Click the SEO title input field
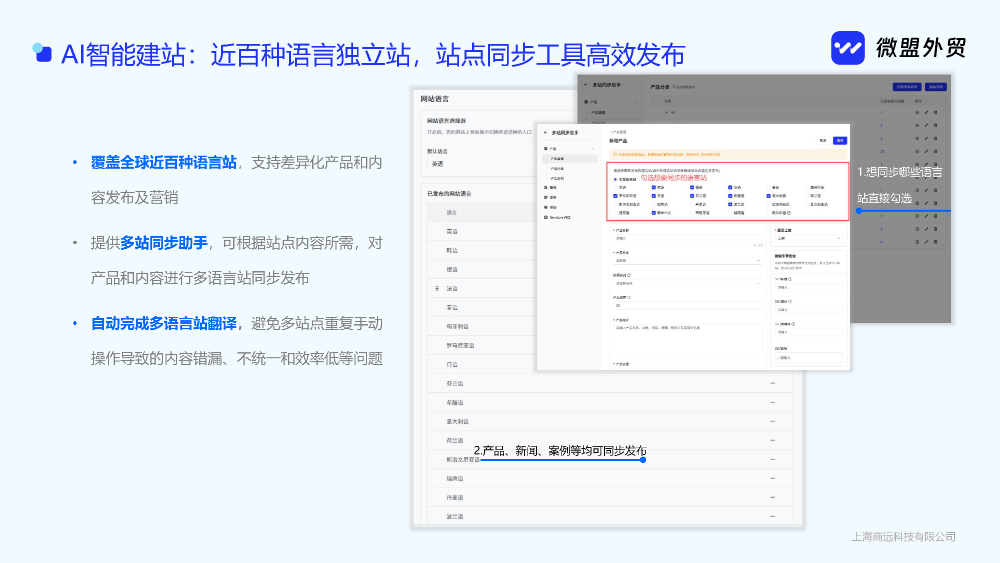 pos(809,288)
